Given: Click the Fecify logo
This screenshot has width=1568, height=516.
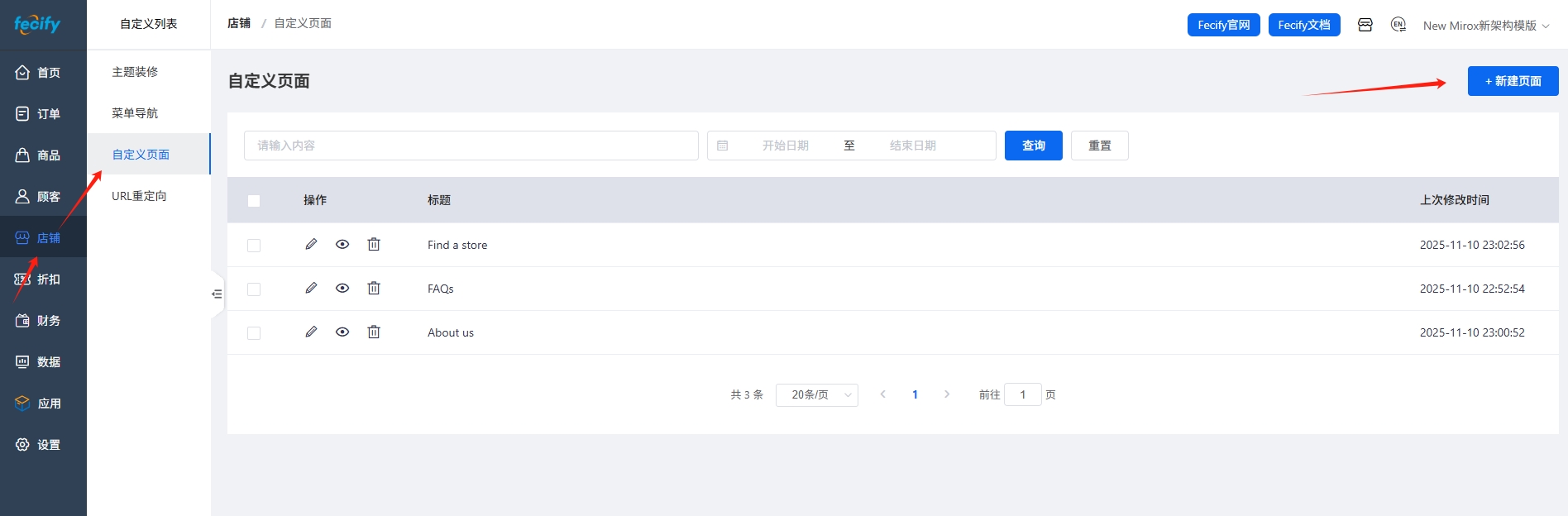Looking at the screenshot, I should click(37, 24).
